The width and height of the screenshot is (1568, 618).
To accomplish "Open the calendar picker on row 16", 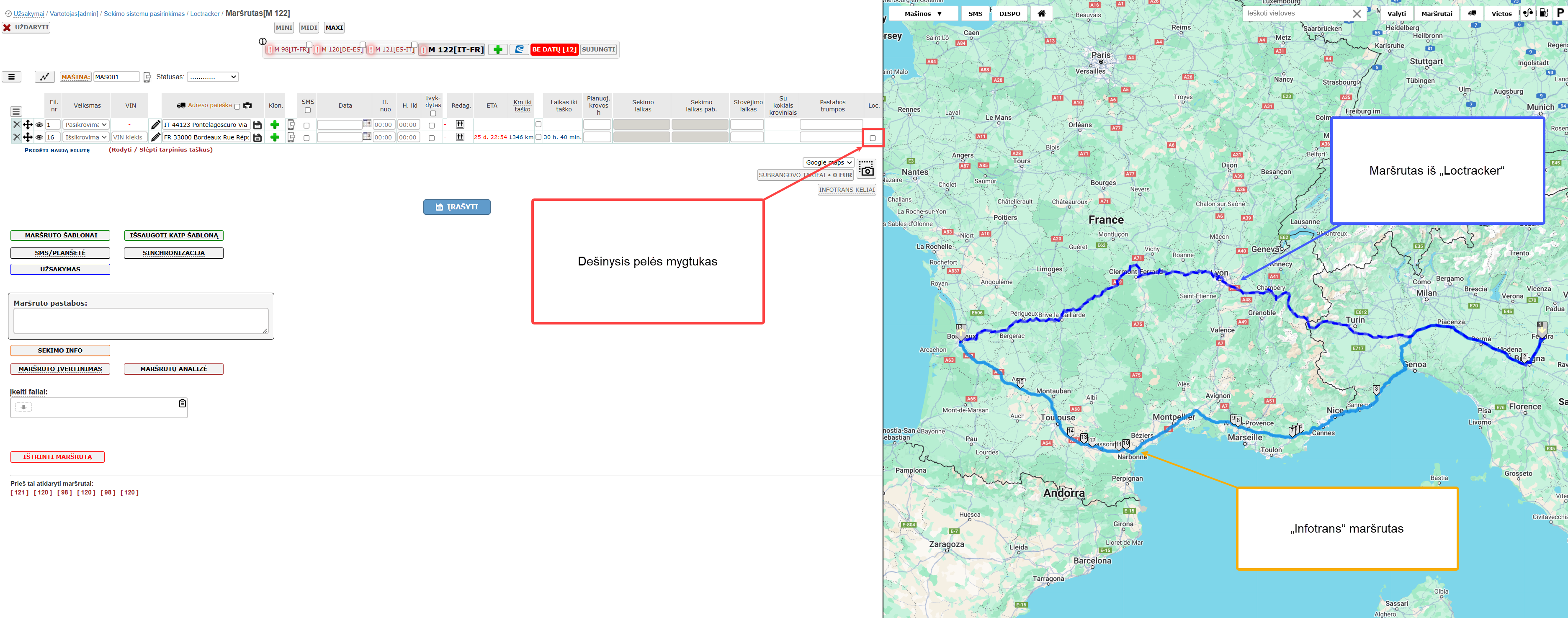I will click(367, 136).
